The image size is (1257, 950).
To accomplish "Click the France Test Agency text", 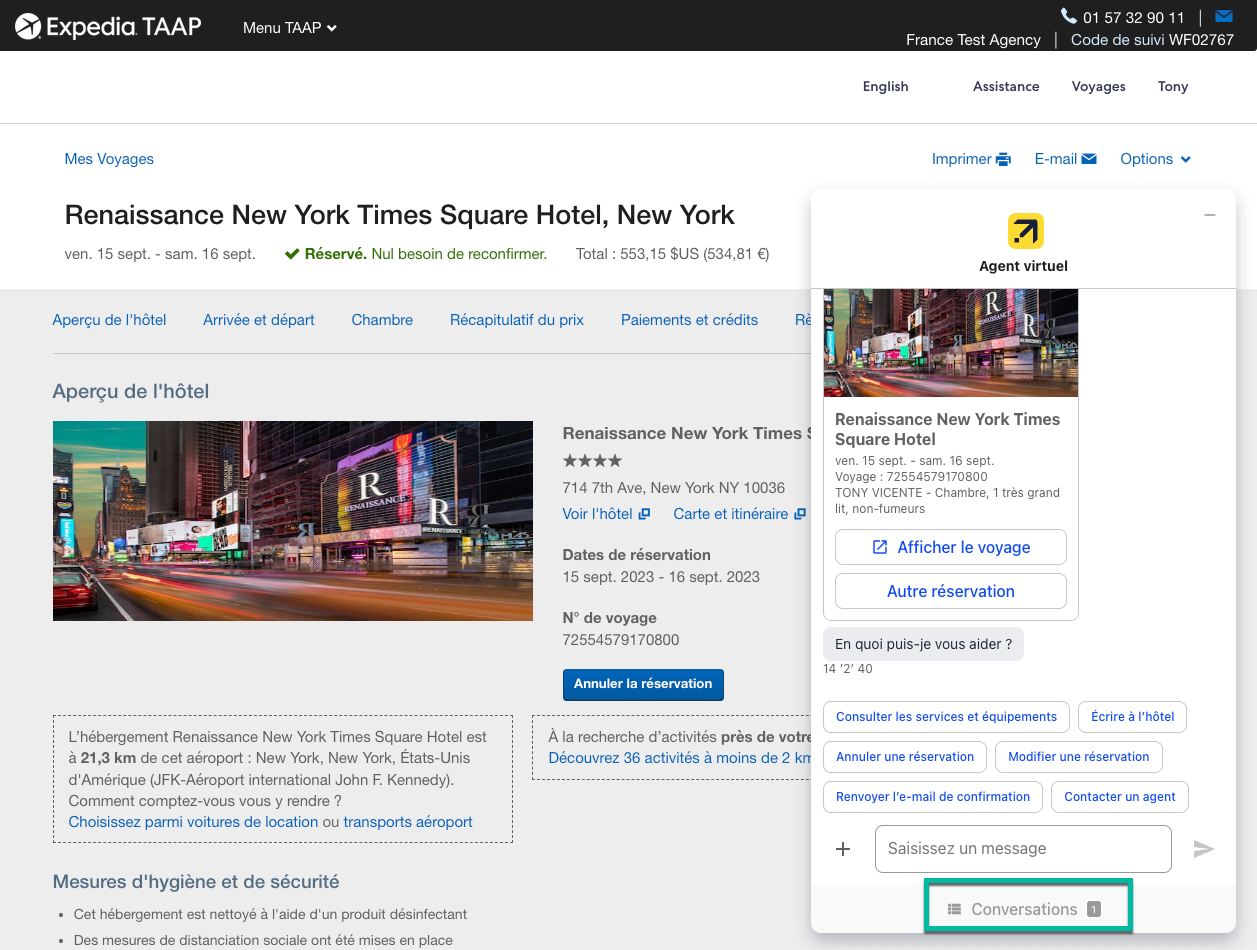I will pos(973,40).
